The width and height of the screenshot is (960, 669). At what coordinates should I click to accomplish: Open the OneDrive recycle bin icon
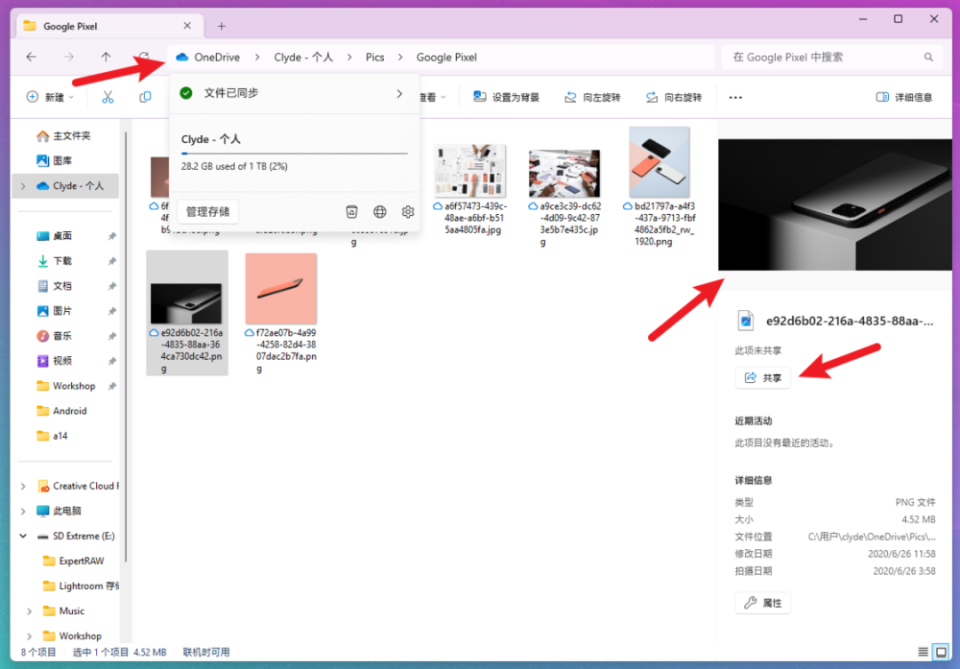(x=351, y=211)
